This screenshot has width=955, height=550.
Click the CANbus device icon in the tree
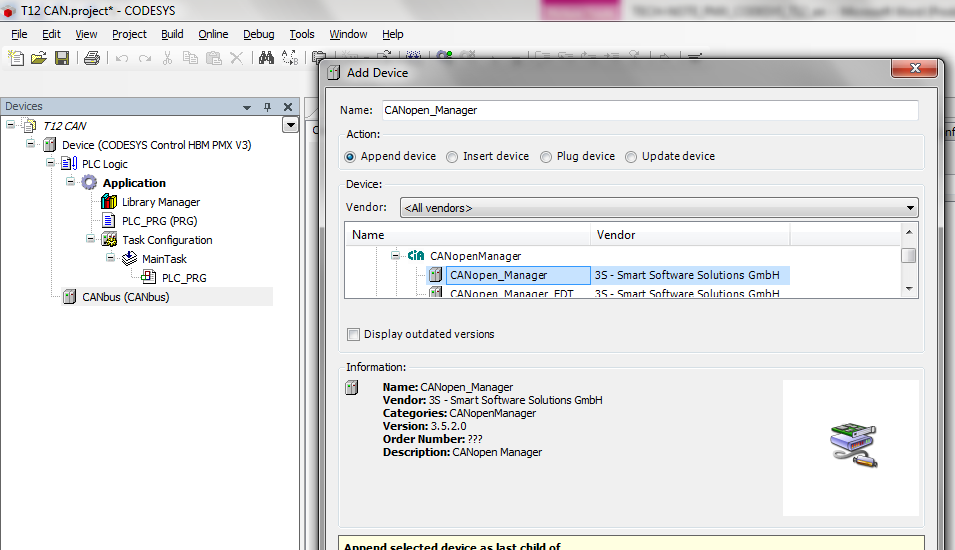69,297
